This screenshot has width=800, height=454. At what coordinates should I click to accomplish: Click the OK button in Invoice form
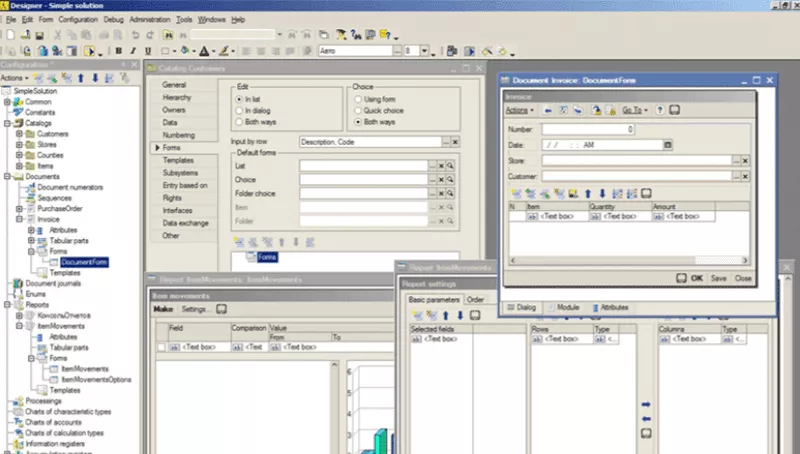click(697, 278)
